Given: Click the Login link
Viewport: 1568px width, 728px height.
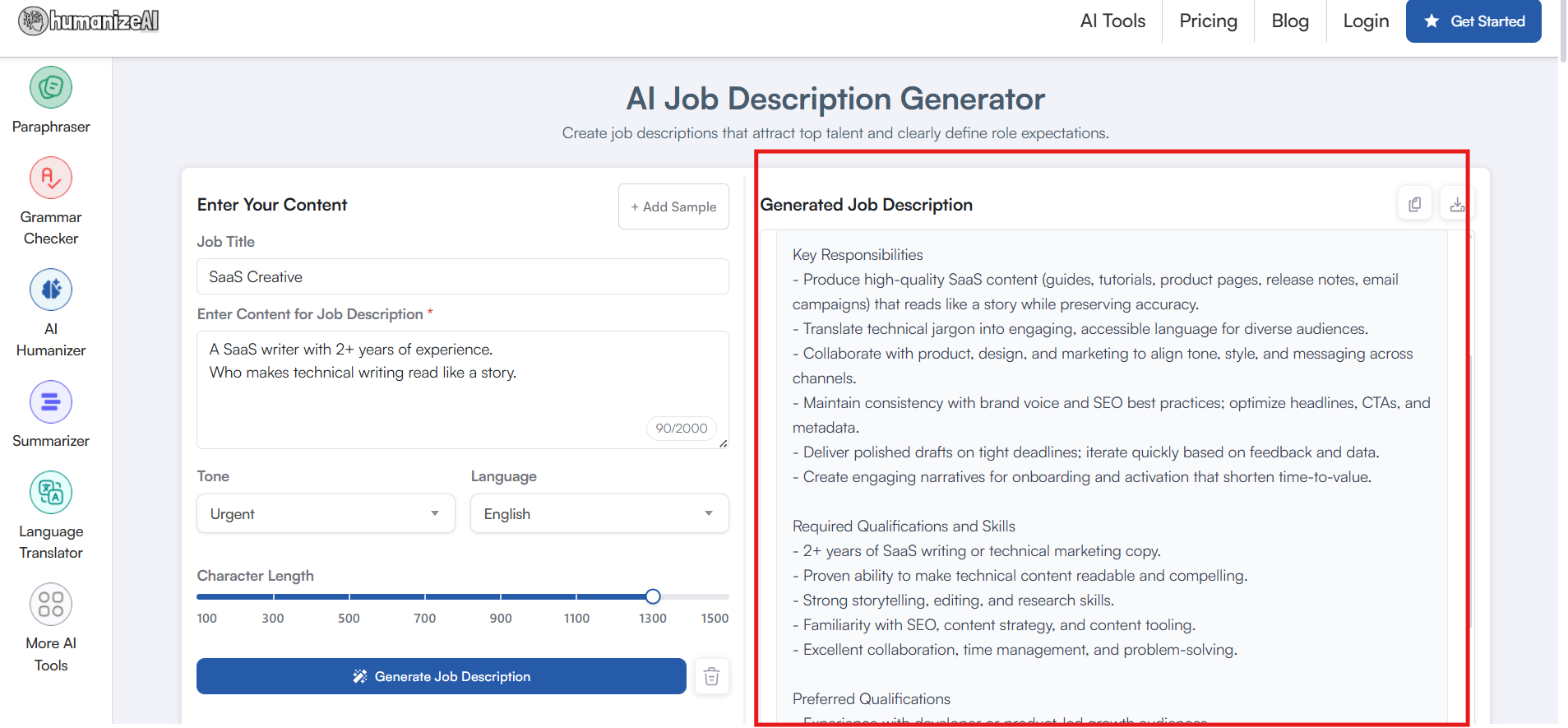Looking at the screenshot, I should tap(1366, 21).
